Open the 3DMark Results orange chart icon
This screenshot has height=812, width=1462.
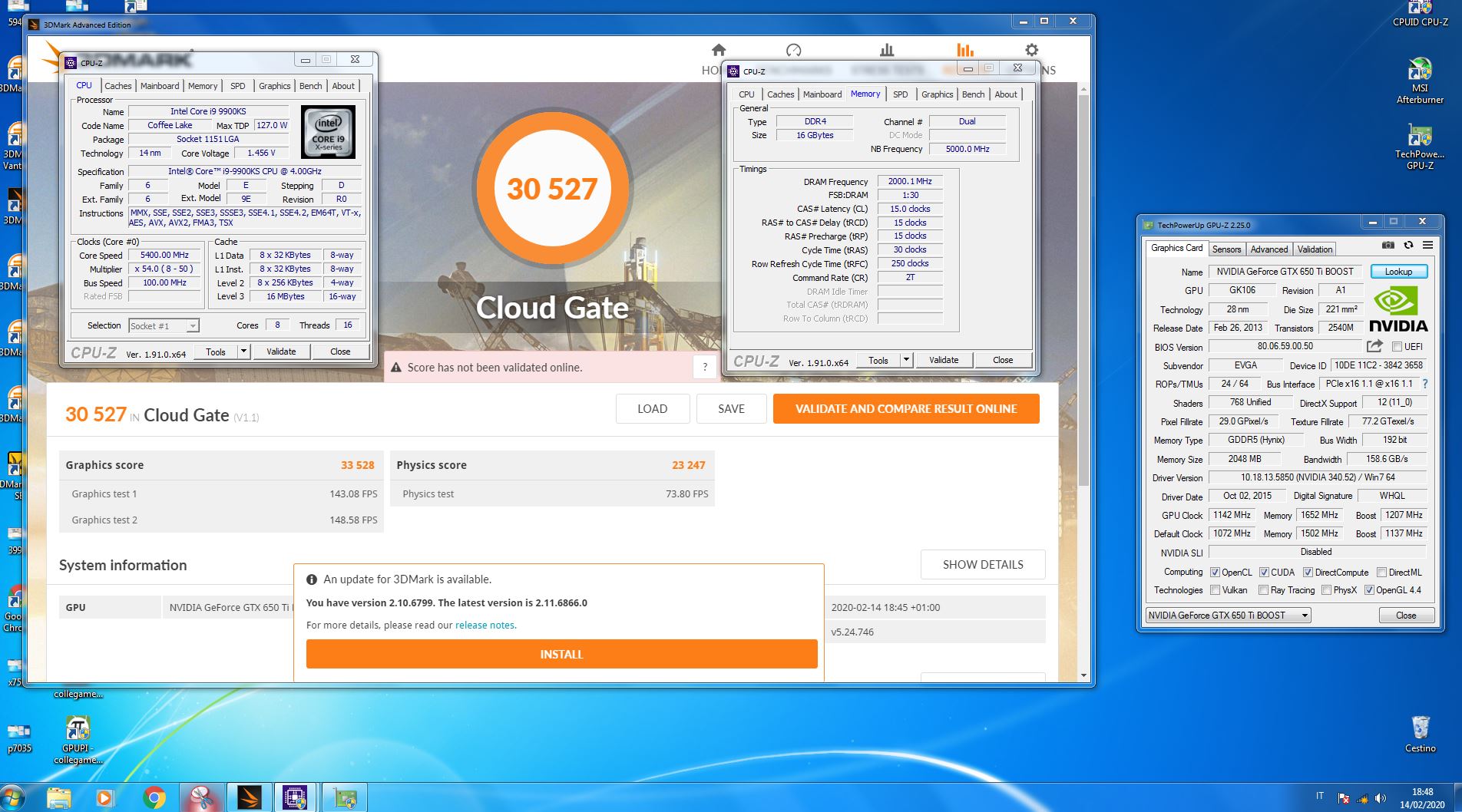(965, 51)
